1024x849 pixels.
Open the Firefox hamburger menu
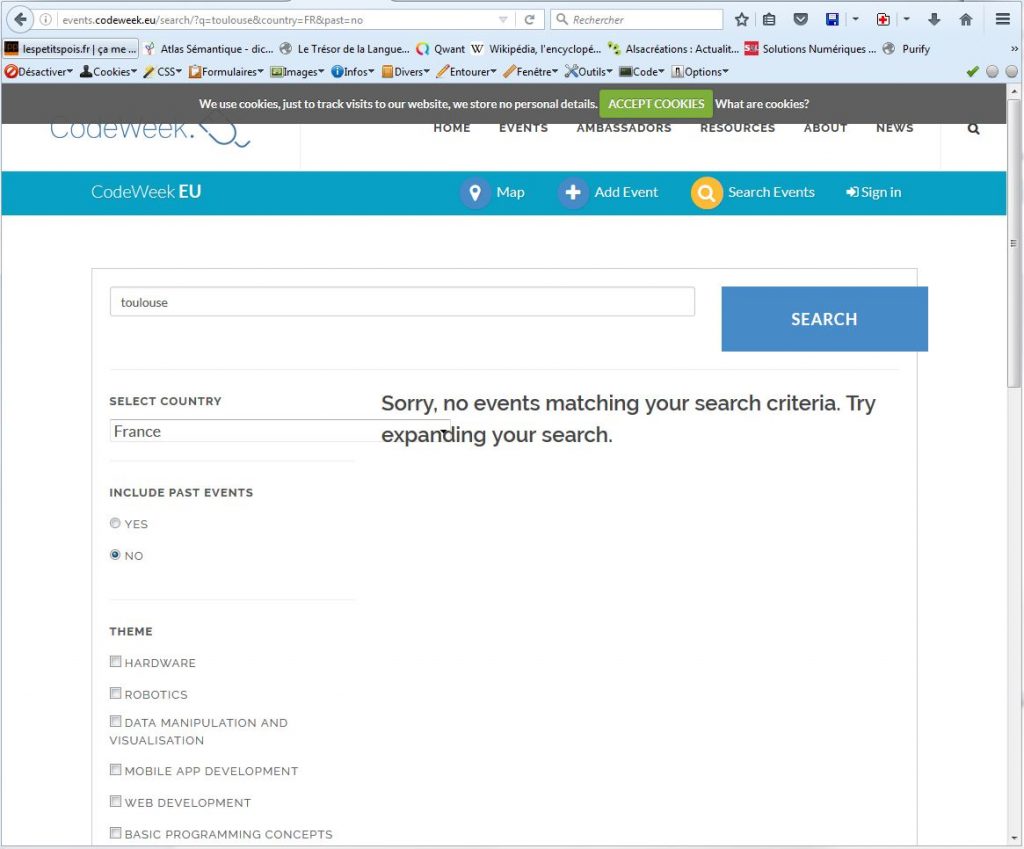[1002, 20]
